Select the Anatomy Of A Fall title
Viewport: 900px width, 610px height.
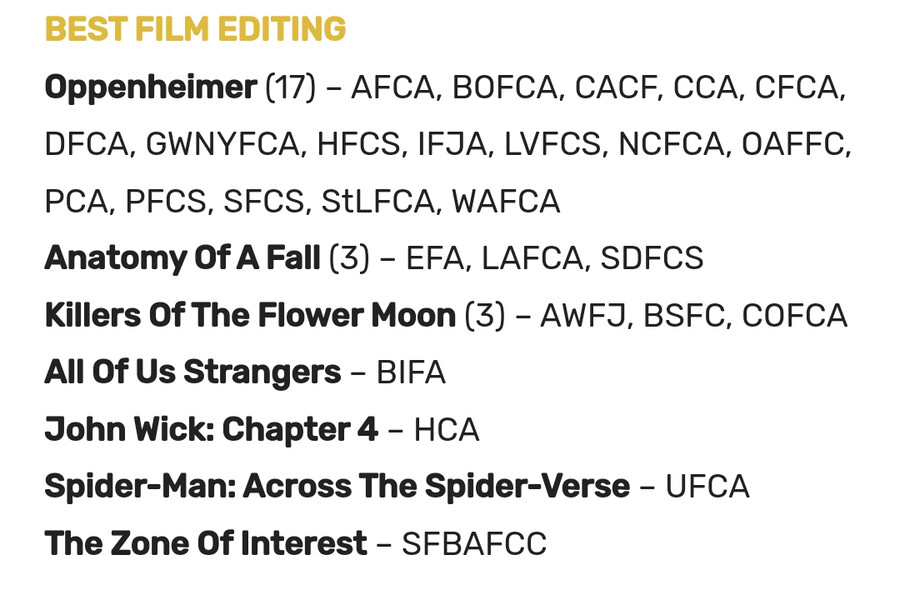[182, 258]
